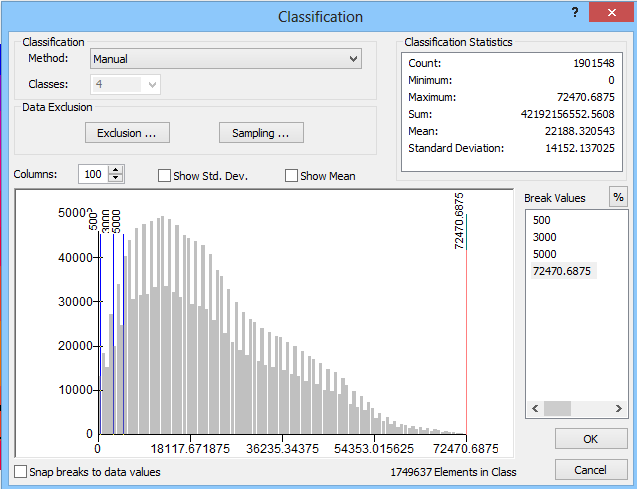Image resolution: width=637 pixels, height=489 pixels.
Task: Decrease Columns value with down arrow
Action: click(x=116, y=179)
